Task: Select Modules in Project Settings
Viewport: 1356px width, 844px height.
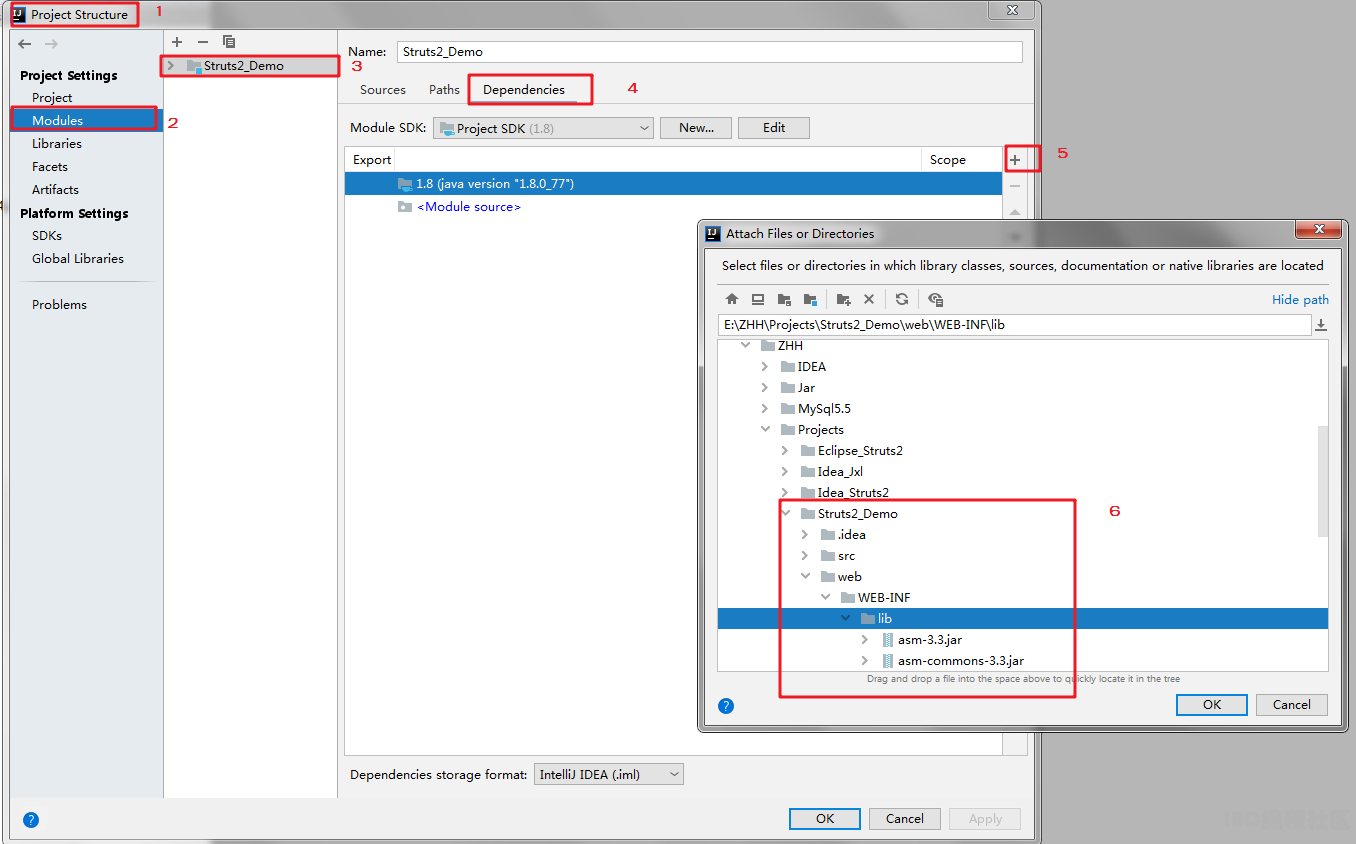Action: [57, 120]
